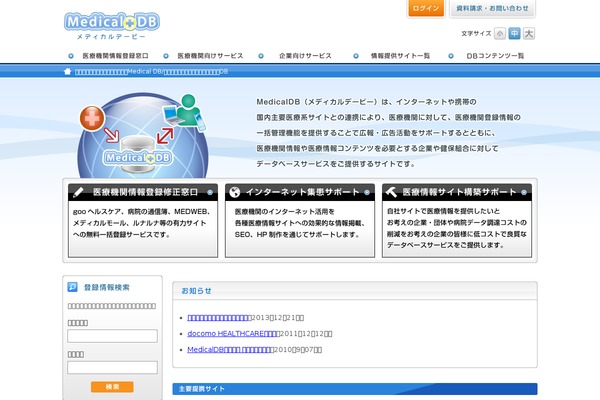Screen dimensions: 600x400
Task: Open インターネット集患サポート card heading
Action: coord(302,192)
